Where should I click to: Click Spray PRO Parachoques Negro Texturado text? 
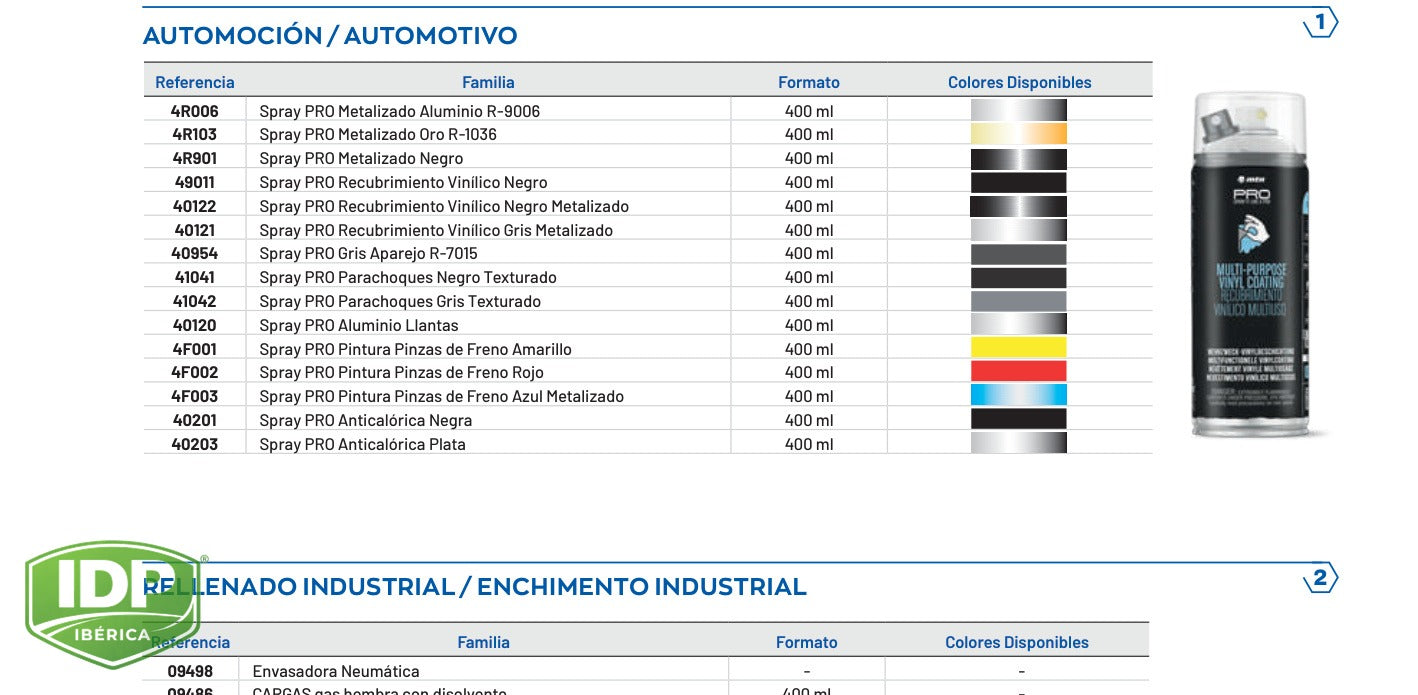pyautogui.click(x=408, y=277)
